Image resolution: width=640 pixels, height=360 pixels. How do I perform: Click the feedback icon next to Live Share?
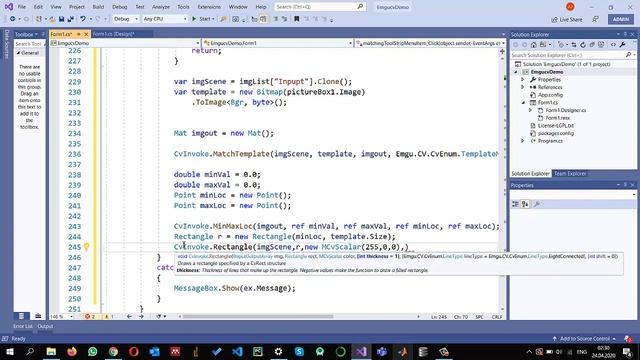[596, 19]
